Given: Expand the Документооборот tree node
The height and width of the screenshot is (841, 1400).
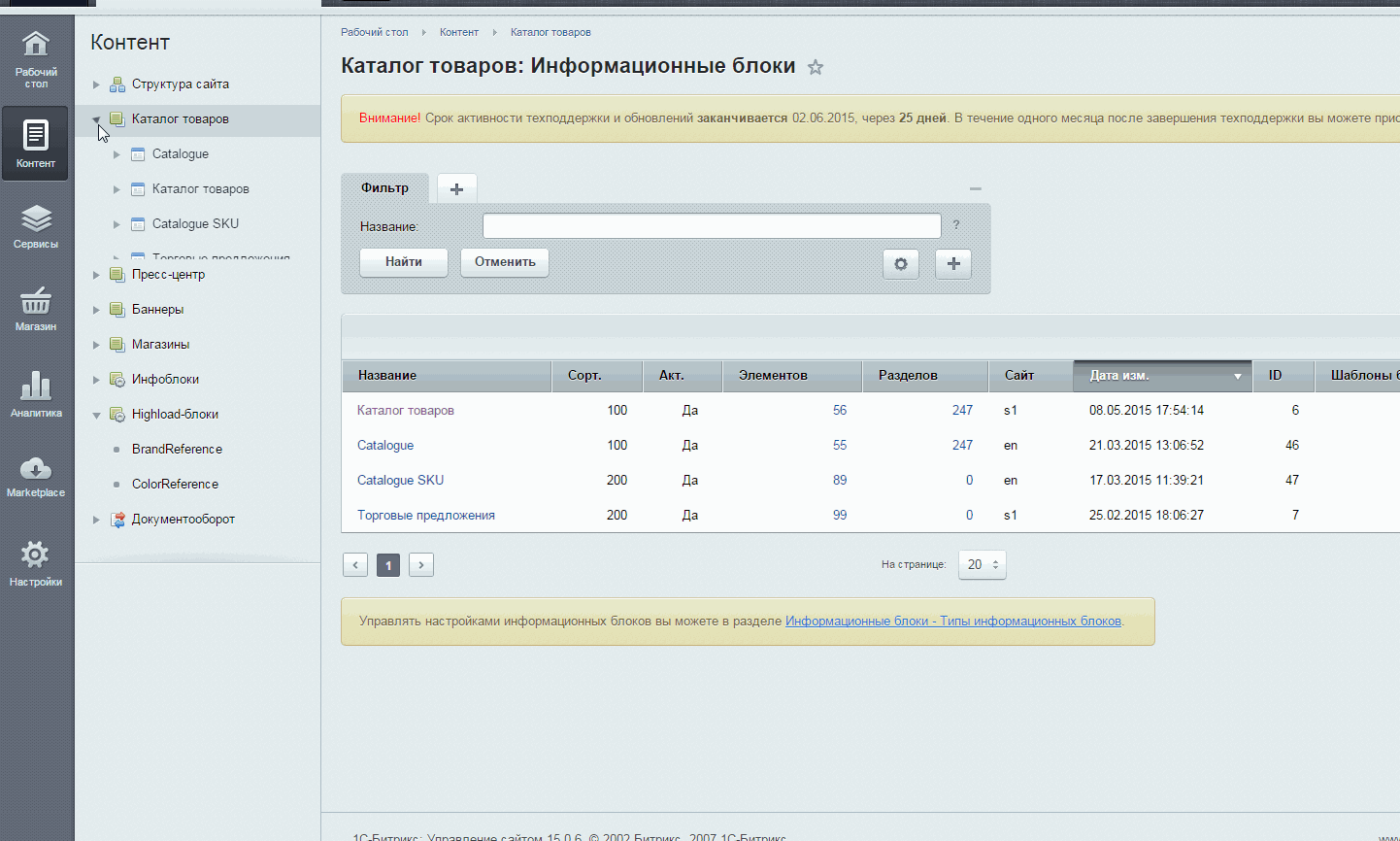Looking at the screenshot, I should click(96, 520).
